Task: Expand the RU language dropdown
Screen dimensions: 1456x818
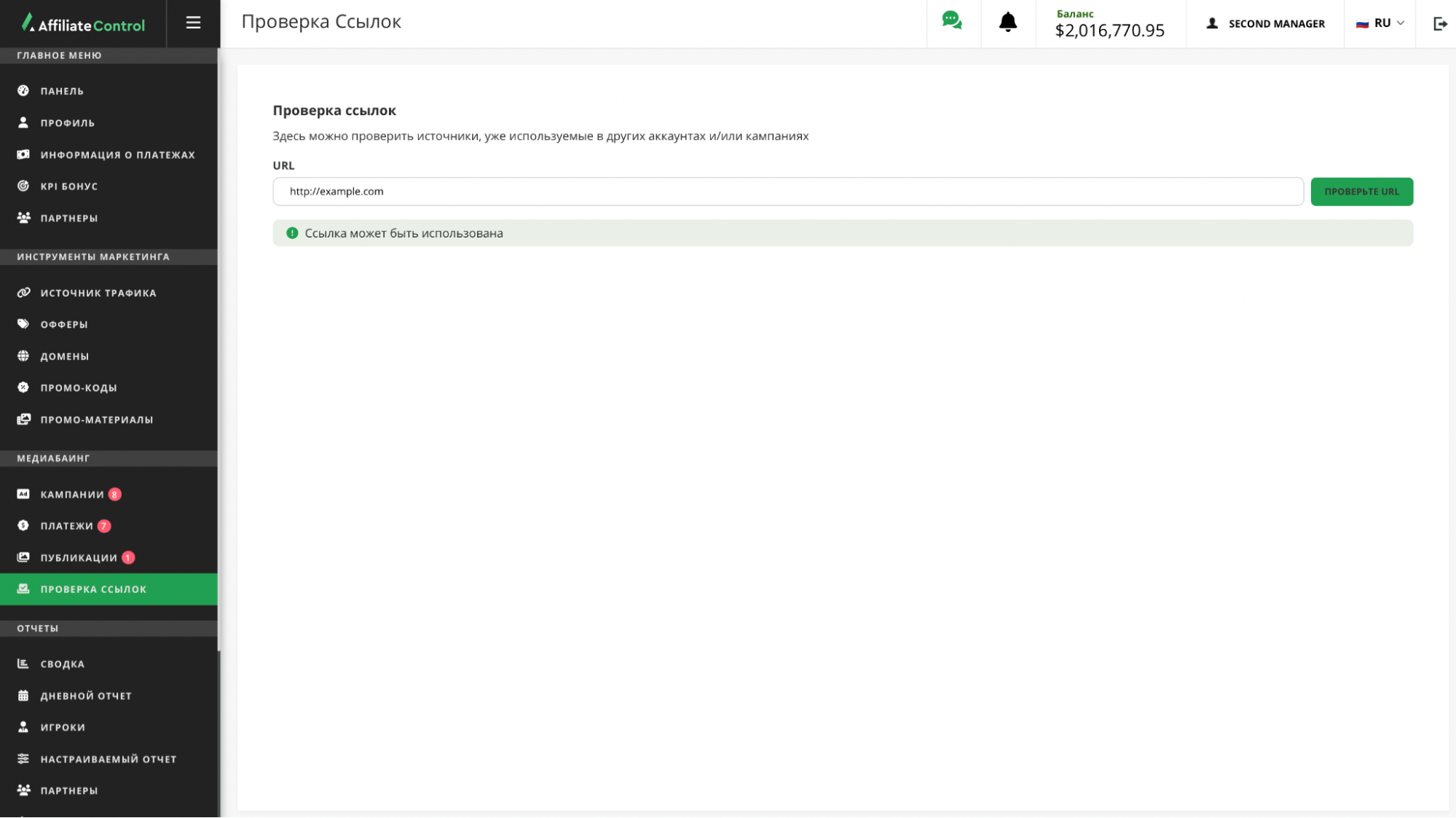Action: tap(1380, 23)
